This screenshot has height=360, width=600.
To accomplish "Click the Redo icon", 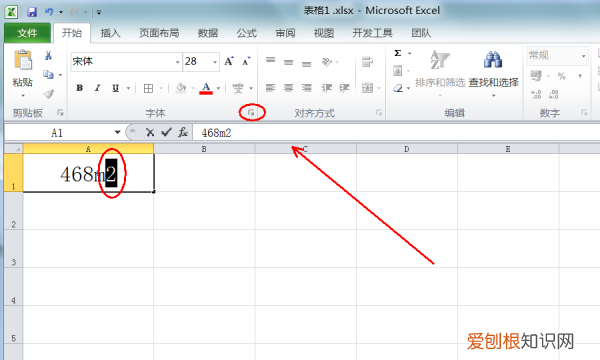I will pos(74,12).
